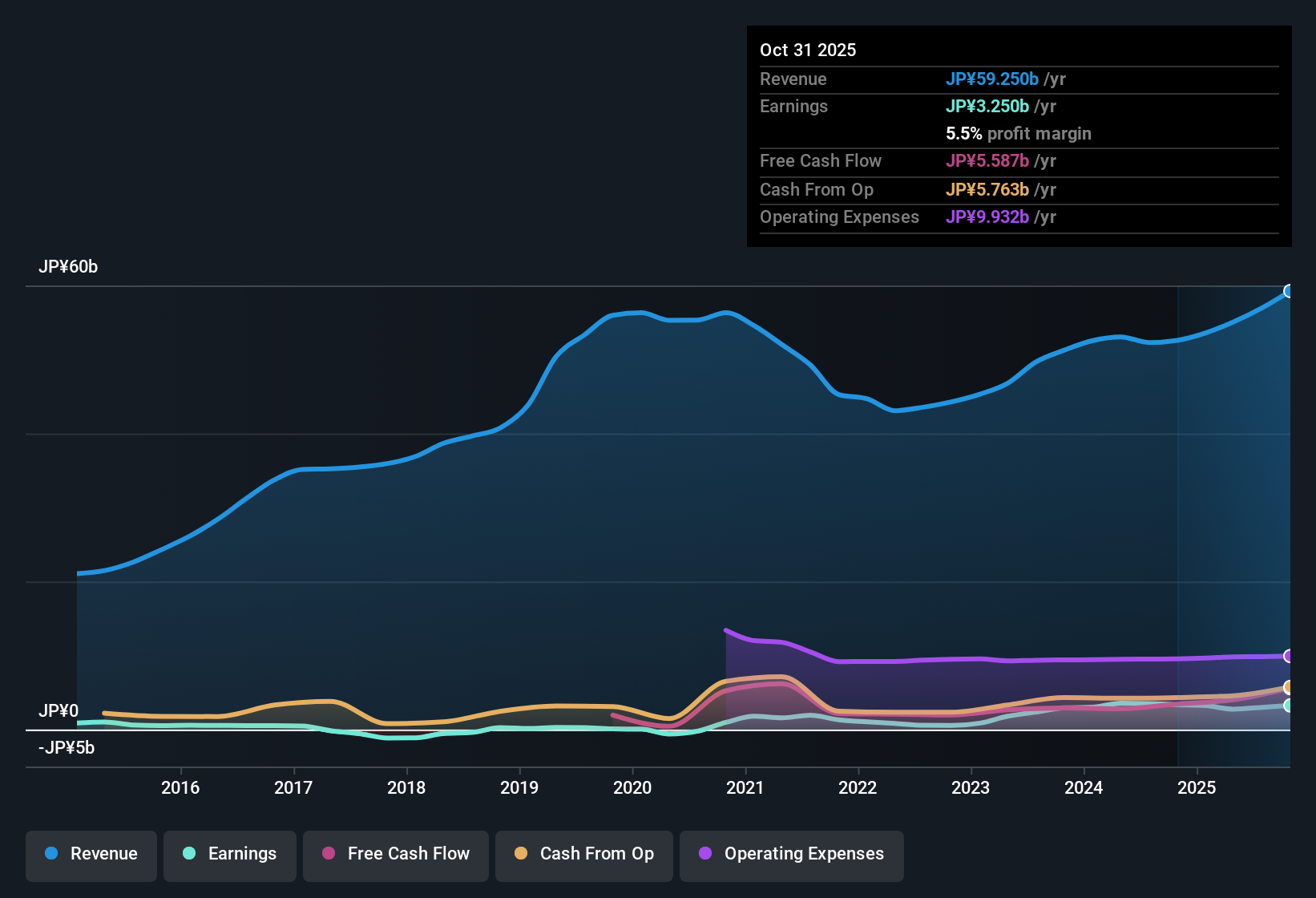
Task: Click the Cash From Op endpoint marker
Action: coord(1289,687)
